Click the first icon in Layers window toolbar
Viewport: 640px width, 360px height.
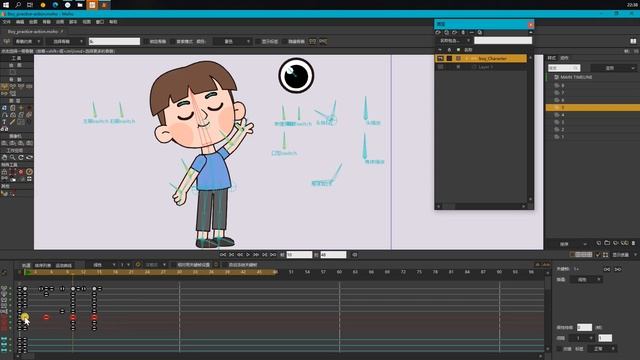pos(438,32)
